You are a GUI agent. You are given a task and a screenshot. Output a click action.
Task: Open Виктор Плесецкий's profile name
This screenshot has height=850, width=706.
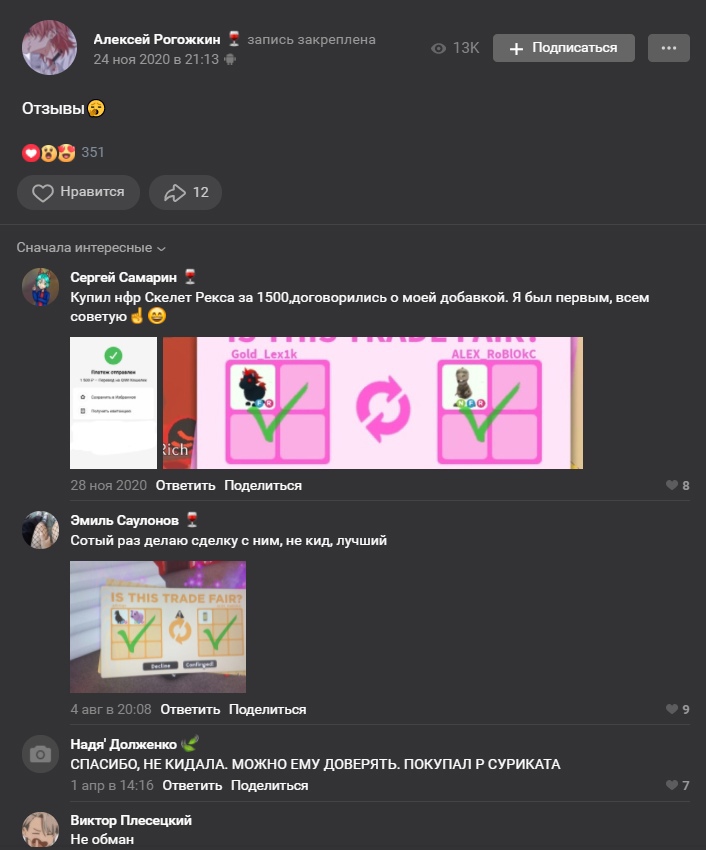coord(131,820)
